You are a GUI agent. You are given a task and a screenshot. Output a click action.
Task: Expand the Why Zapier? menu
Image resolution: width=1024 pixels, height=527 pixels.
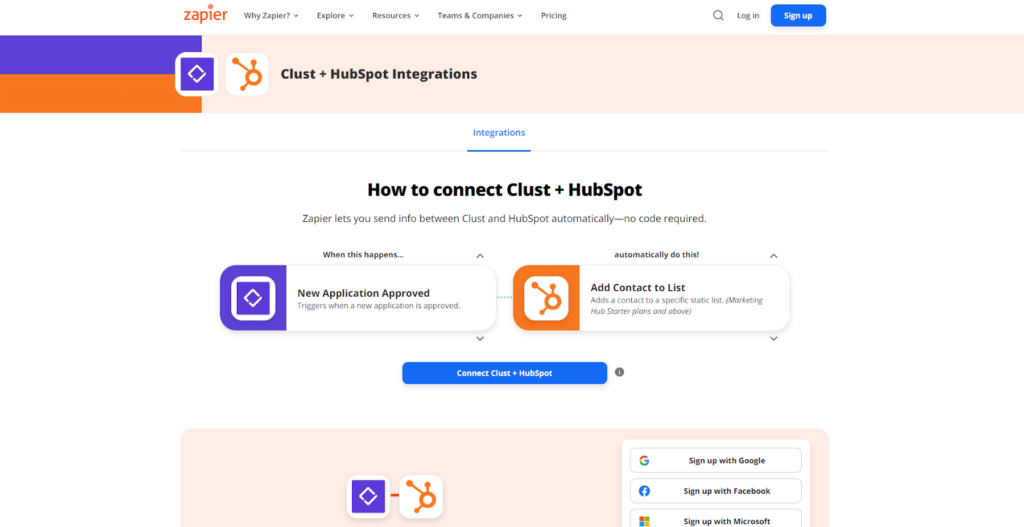271,16
